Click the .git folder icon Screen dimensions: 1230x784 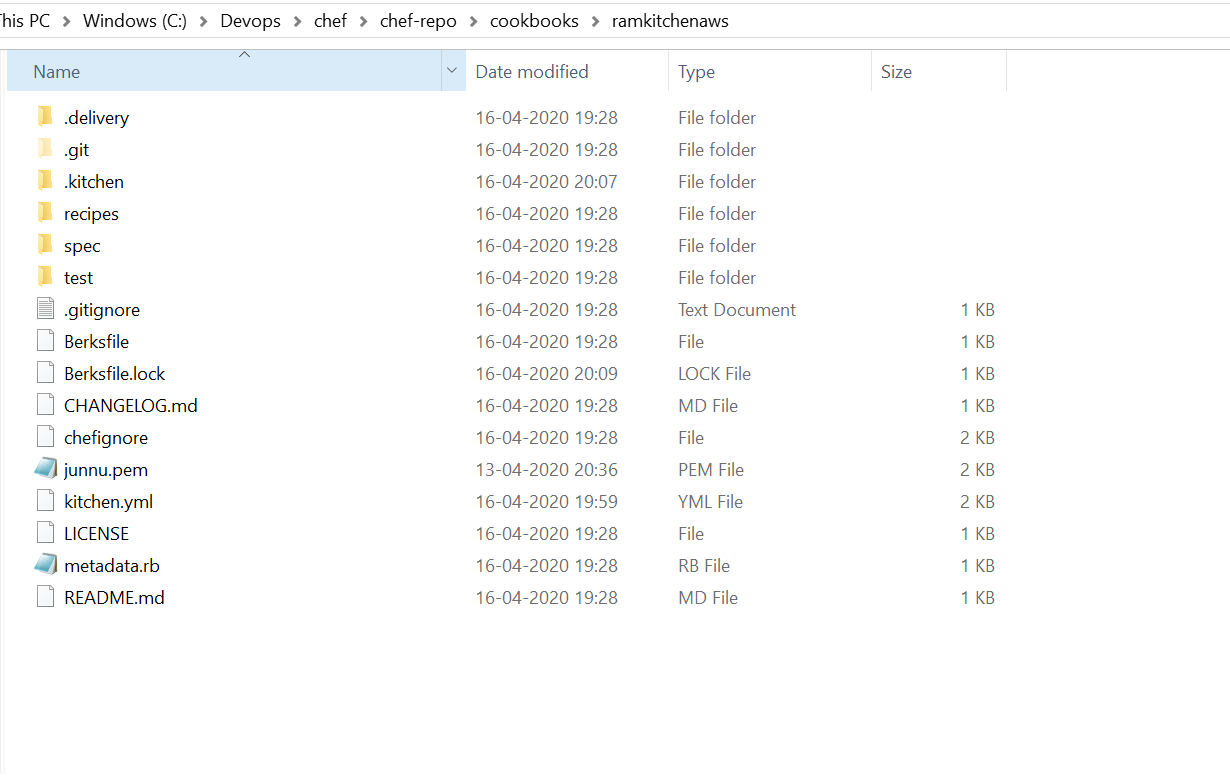[45, 149]
